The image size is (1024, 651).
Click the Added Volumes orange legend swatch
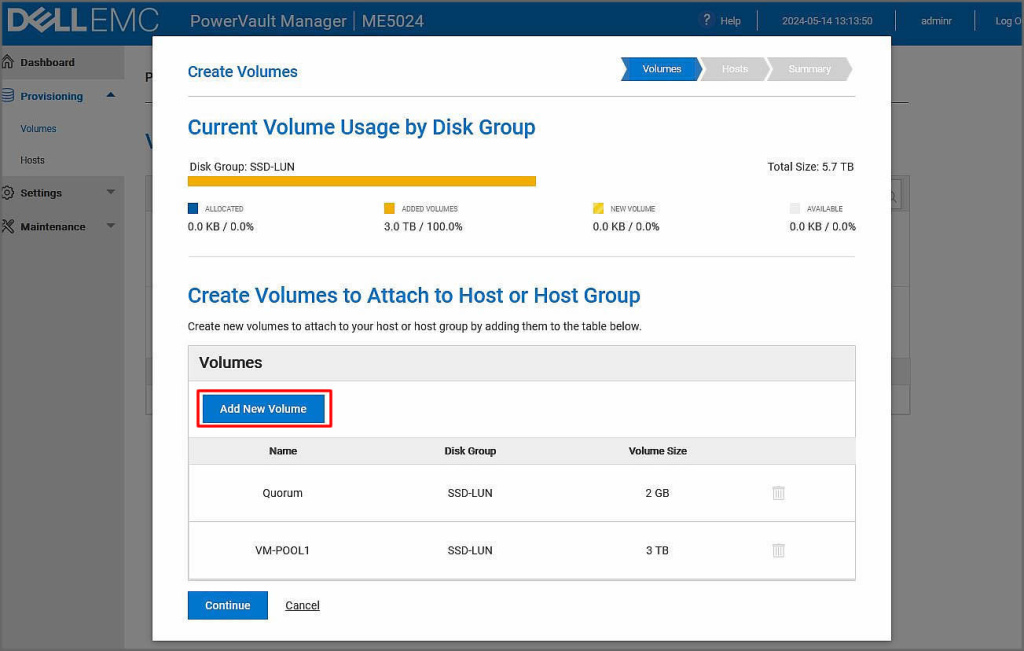pos(389,209)
